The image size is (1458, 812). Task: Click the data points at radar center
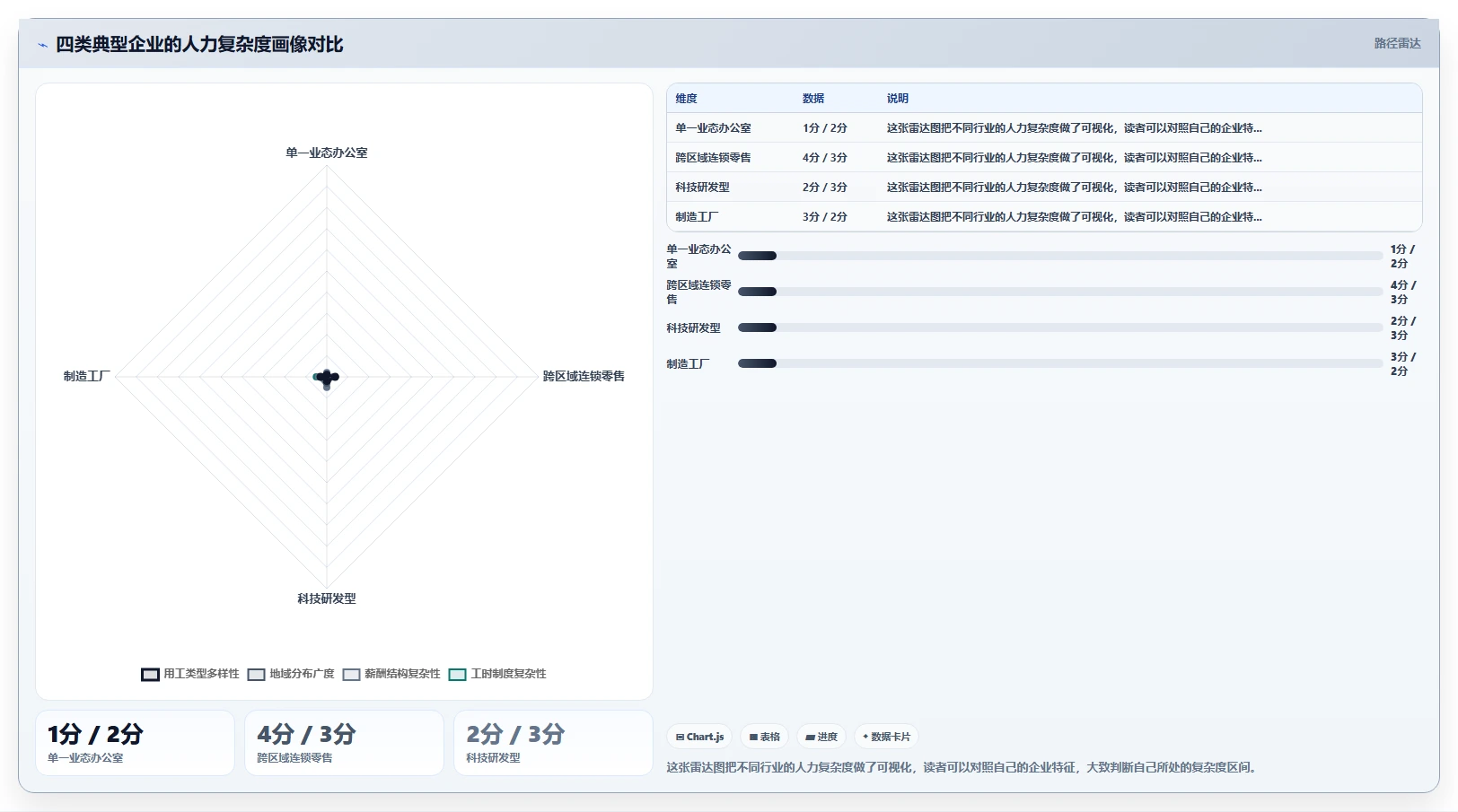[x=327, y=379]
